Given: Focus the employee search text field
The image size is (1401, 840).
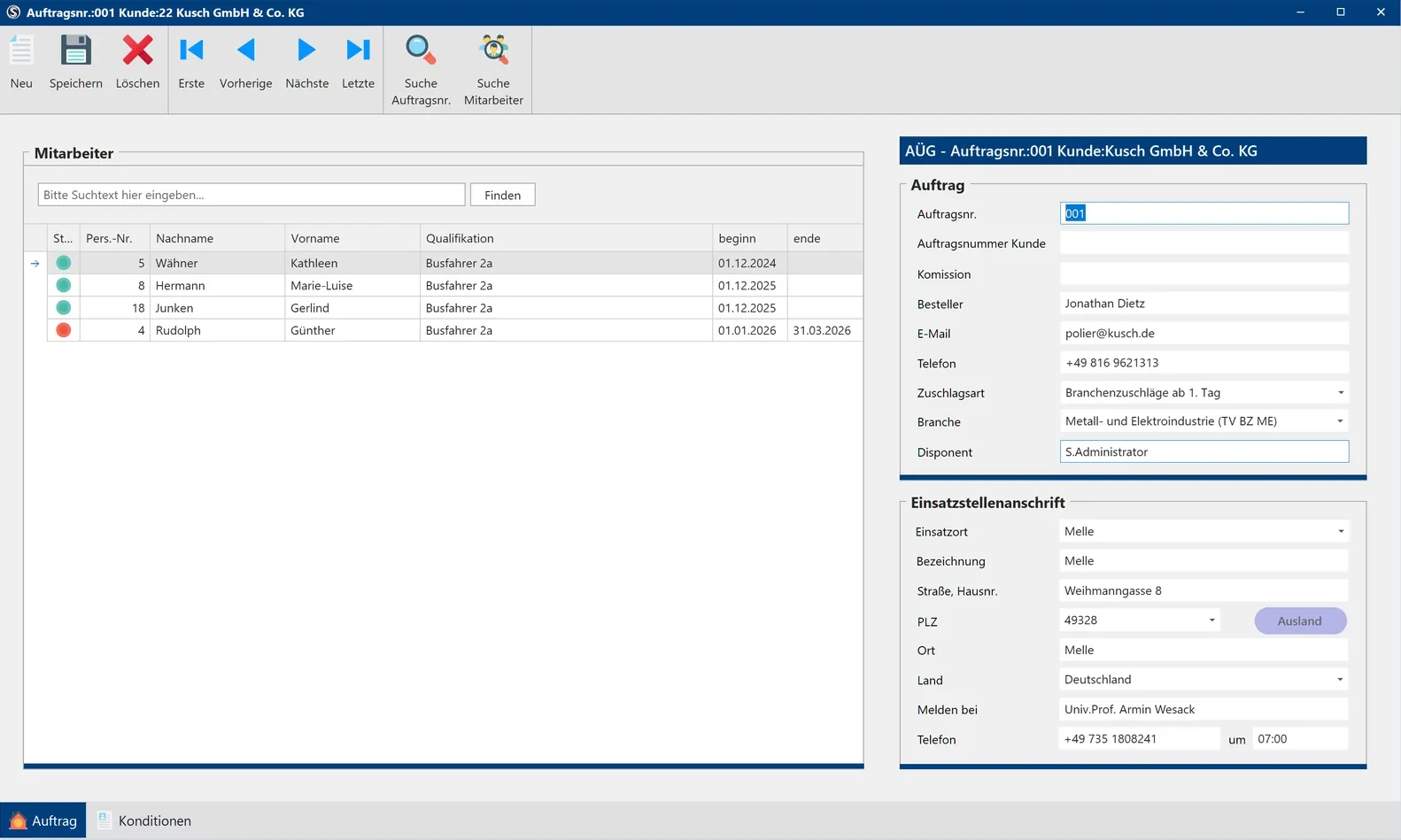Looking at the screenshot, I should [252, 195].
